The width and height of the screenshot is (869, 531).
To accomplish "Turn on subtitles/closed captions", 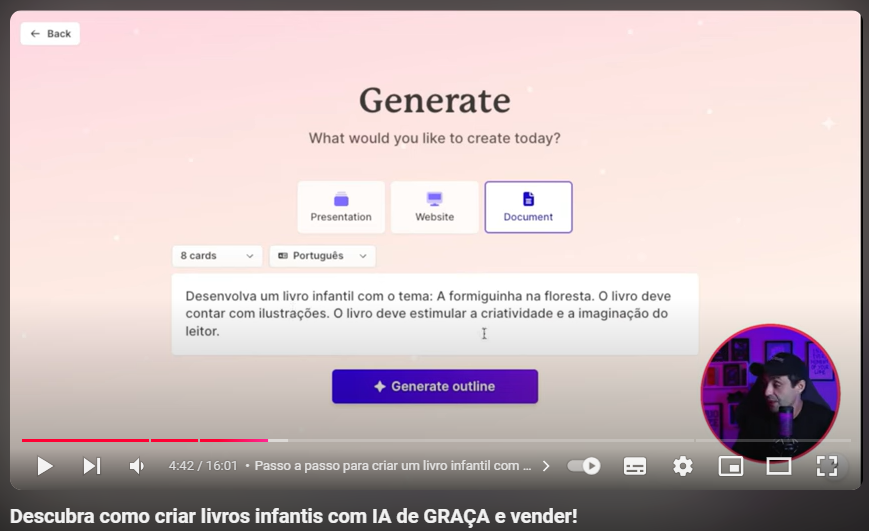I will [x=635, y=466].
